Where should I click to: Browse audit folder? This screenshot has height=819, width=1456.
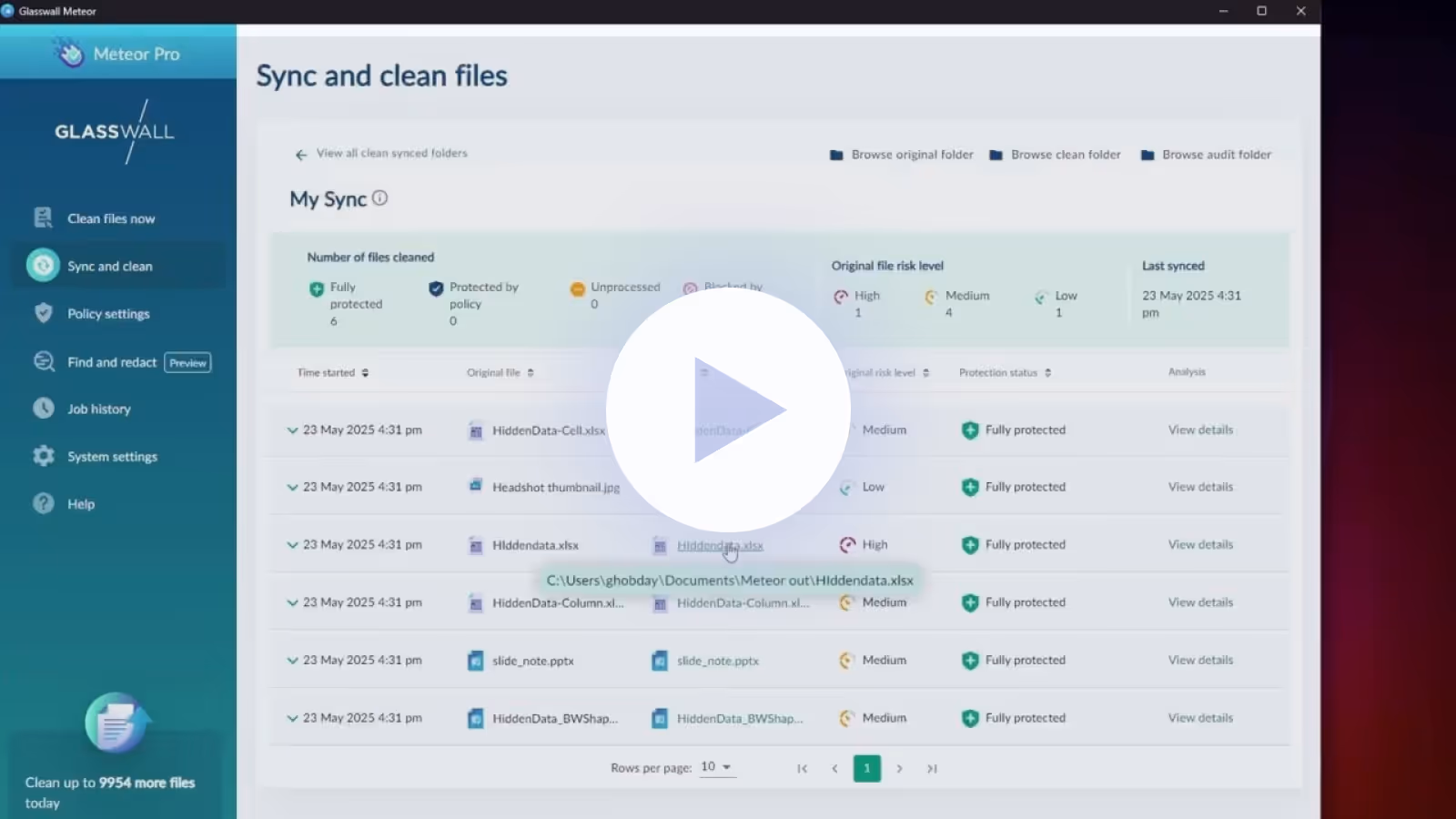(x=1206, y=155)
